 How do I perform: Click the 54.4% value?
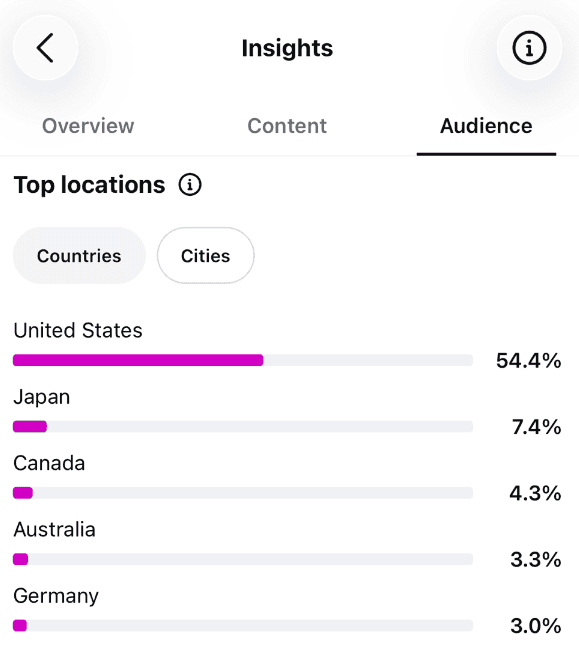pyautogui.click(x=529, y=361)
